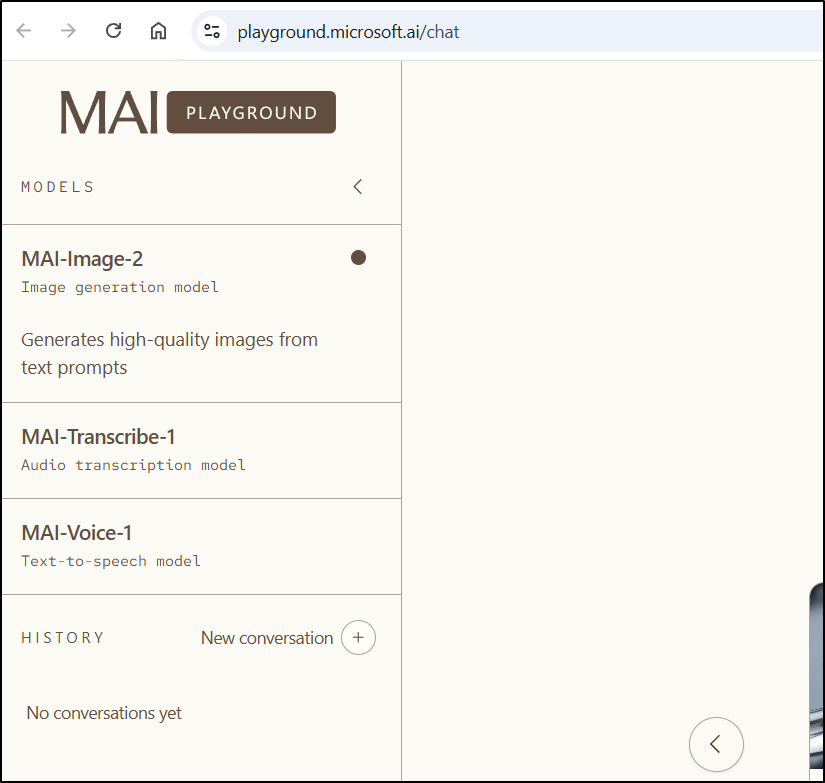Go to the browser home page
The height and width of the screenshot is (783, 825).
point(158,31)
